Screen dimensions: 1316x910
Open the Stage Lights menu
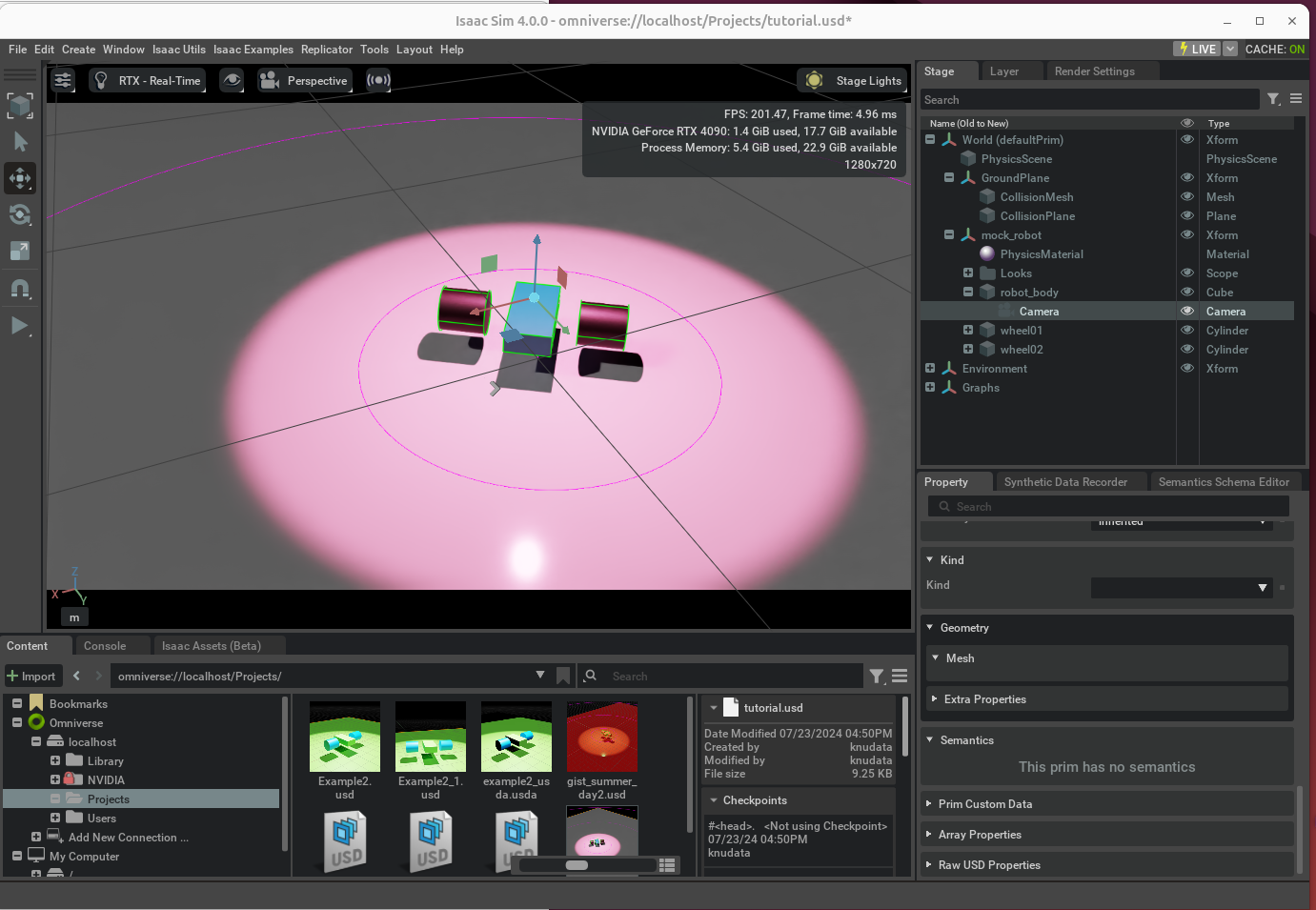click(851, 81)
